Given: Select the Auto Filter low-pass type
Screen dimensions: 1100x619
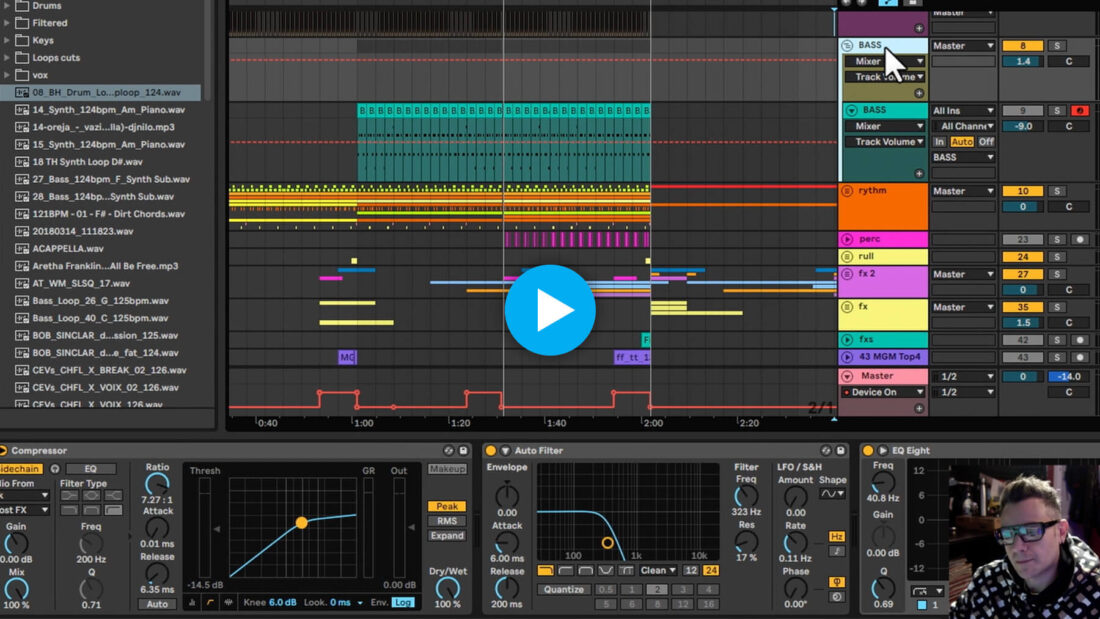Looking at the screenshot, I should pos(546,571).
